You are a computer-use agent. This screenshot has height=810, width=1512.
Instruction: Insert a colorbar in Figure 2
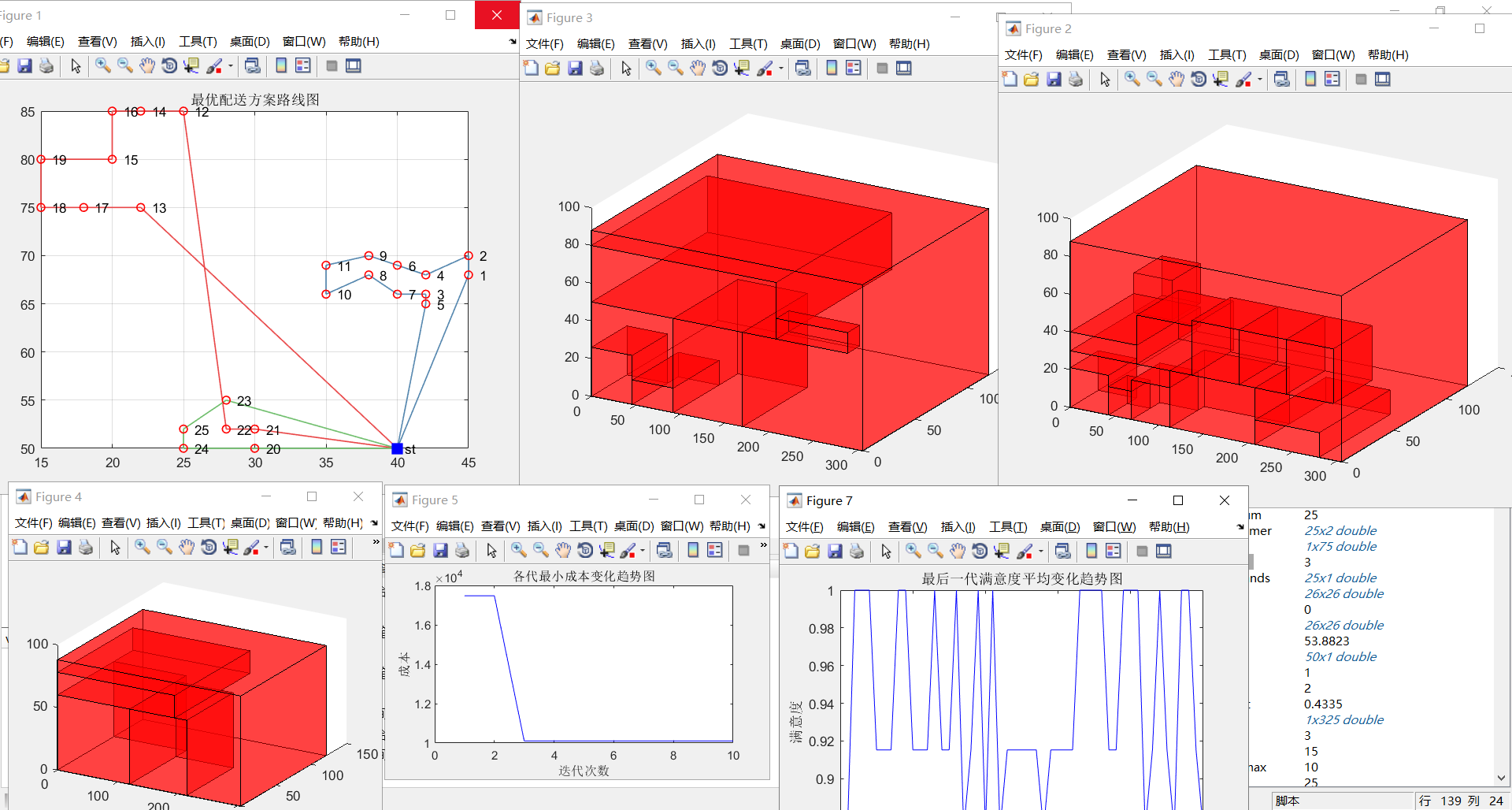(1310, 79)
